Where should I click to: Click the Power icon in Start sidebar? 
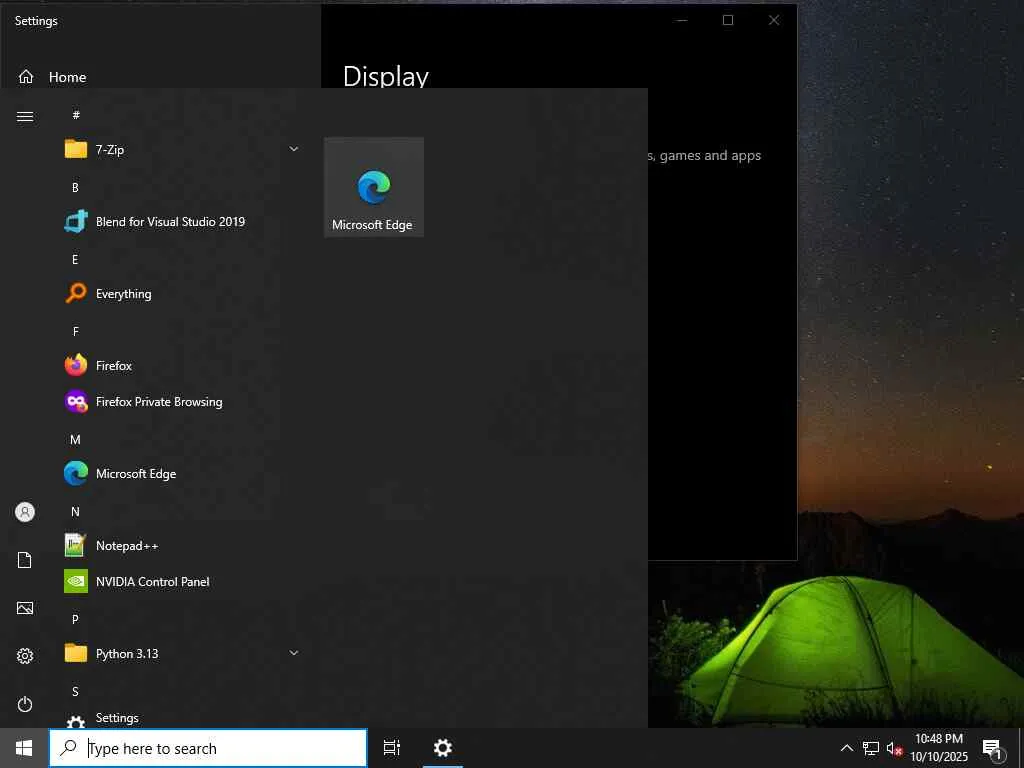[25, 705]
